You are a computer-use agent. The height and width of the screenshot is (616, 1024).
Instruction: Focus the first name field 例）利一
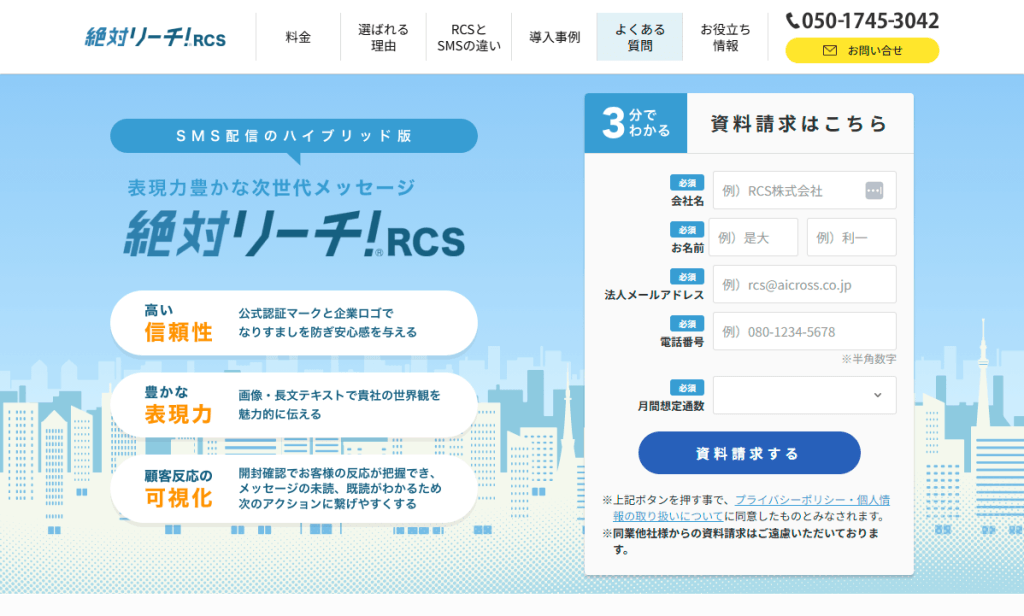(851, 237)
